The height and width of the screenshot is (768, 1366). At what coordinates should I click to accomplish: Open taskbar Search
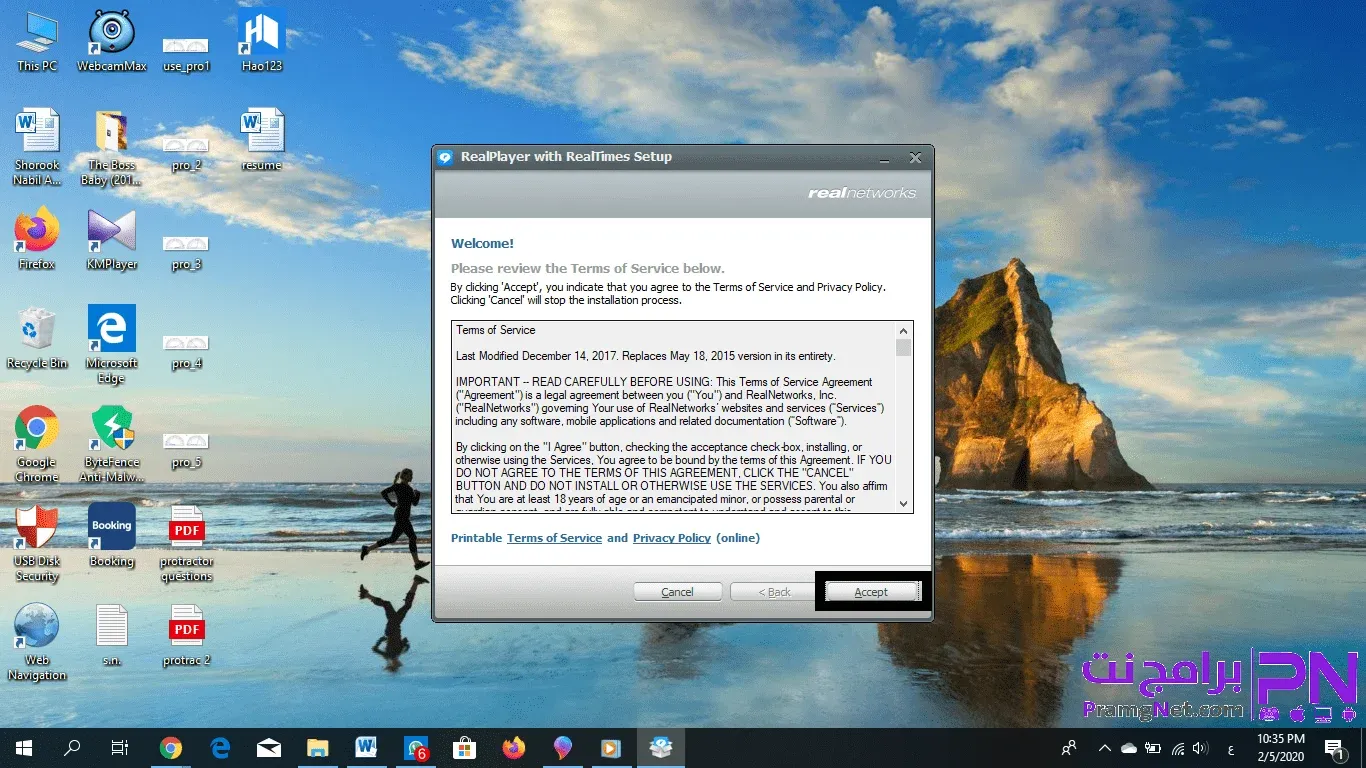coord(72,747)
